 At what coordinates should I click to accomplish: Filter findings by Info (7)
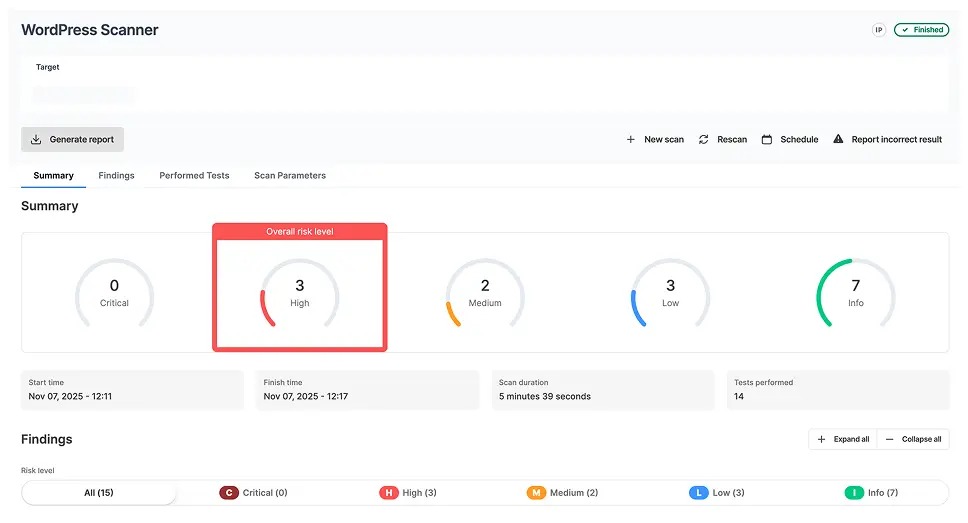(871, 493)
